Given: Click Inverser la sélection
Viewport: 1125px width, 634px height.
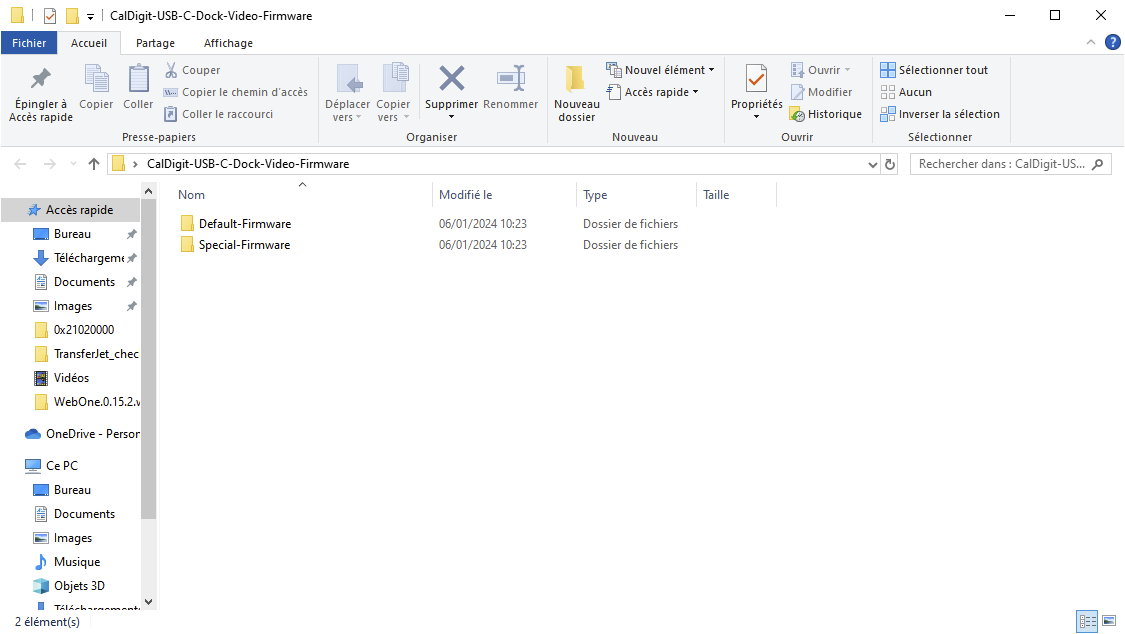Looking at the screenshot, I should point(940,114).
